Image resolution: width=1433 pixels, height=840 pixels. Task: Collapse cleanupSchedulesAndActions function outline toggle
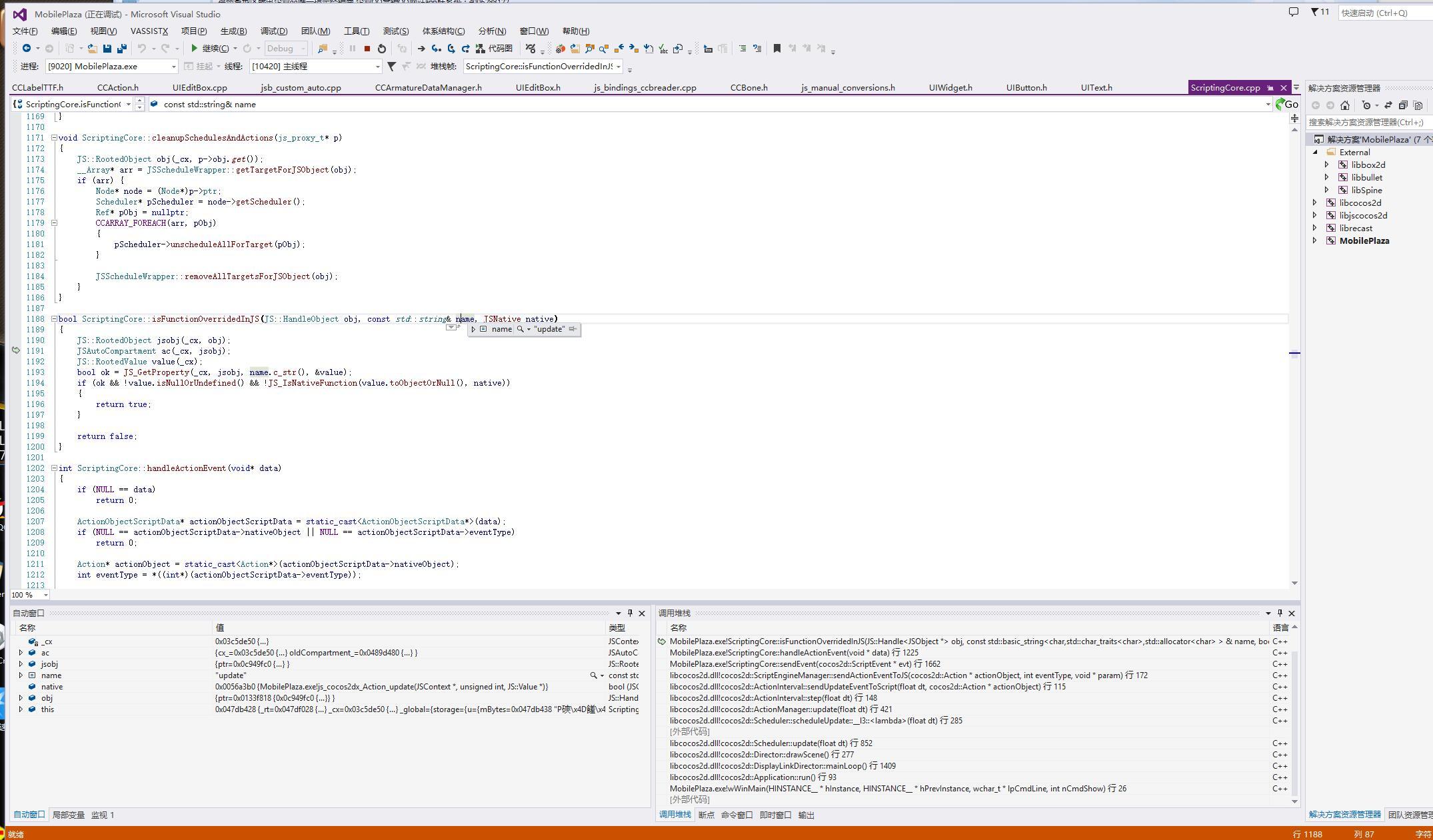(55, 138)
